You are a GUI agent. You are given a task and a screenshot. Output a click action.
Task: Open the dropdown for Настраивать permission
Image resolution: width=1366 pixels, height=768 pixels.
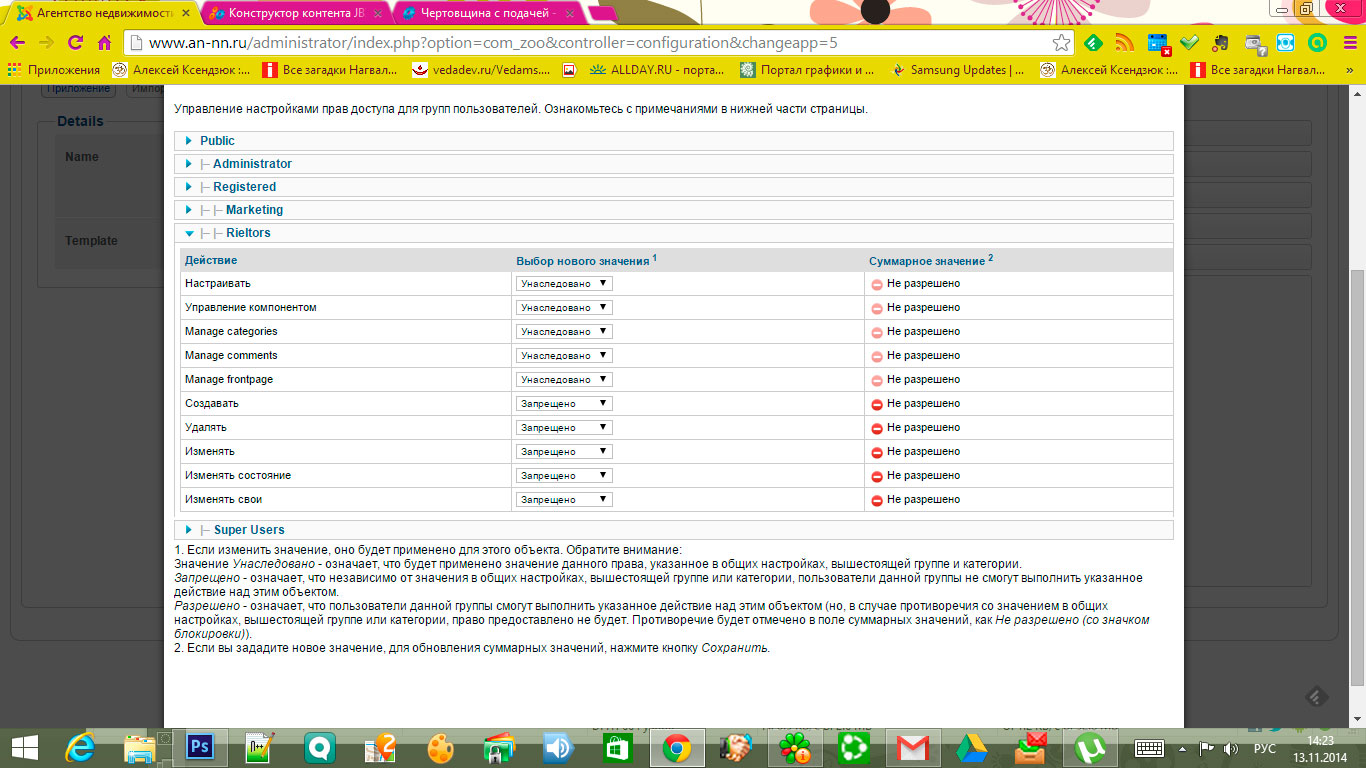click(x=564, y=284)
